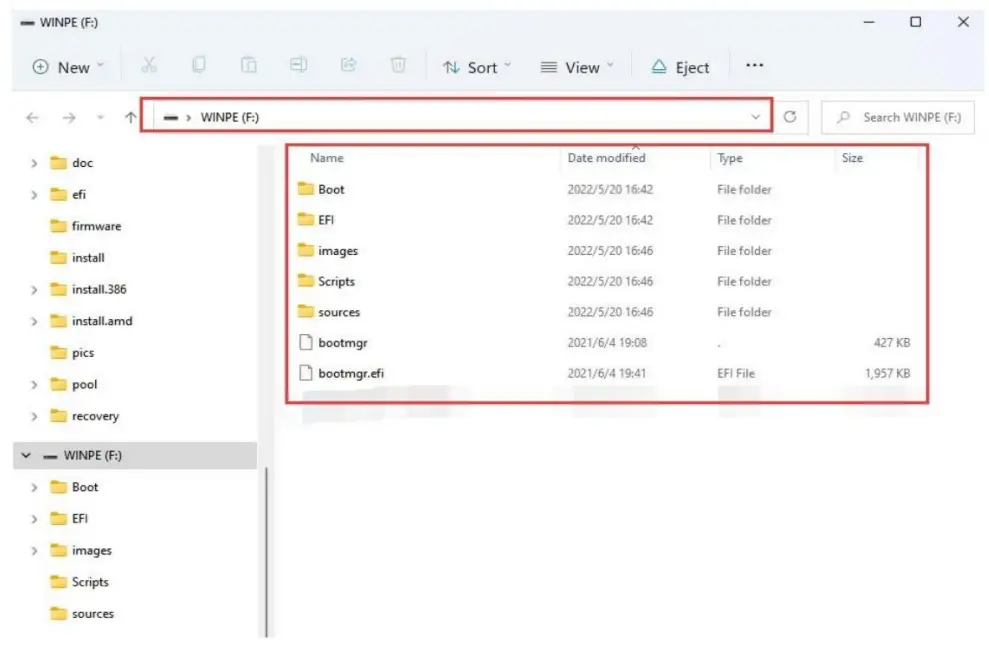This screenshot has height=662, width=989.
Task: Click the Copy icon in toolbar
Action: tap(199, 66)
